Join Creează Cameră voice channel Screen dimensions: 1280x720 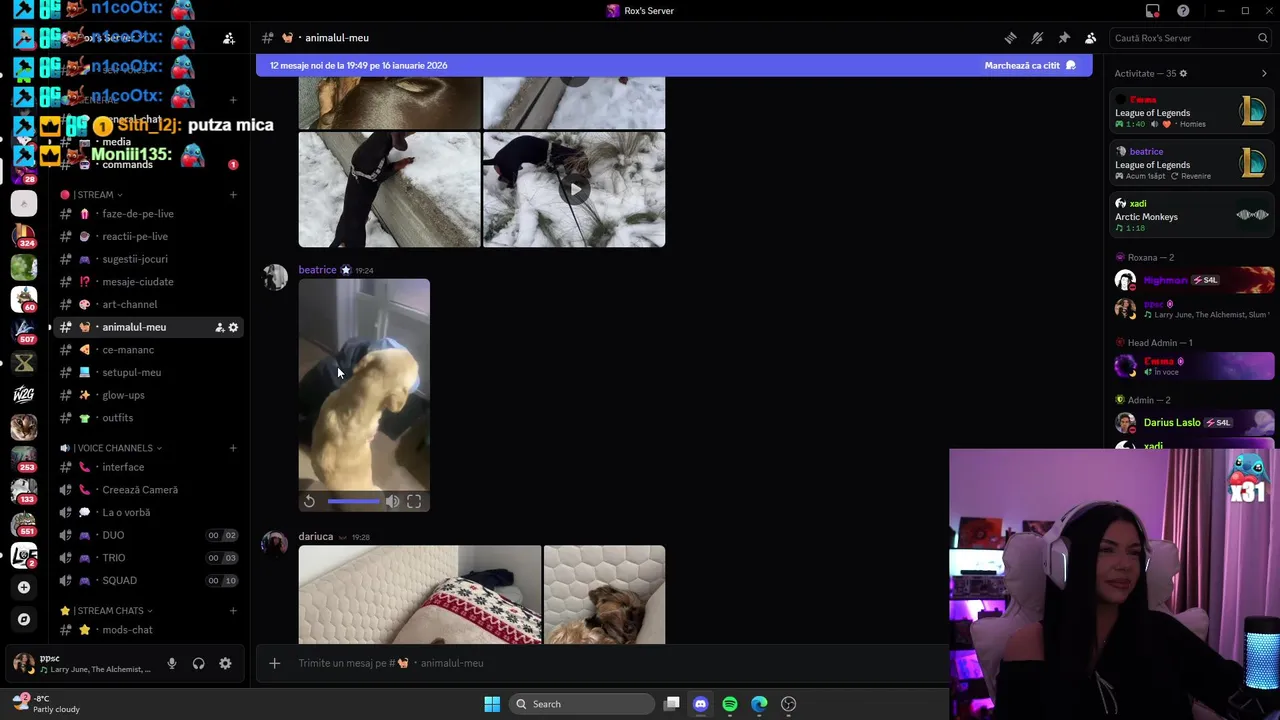148,490
